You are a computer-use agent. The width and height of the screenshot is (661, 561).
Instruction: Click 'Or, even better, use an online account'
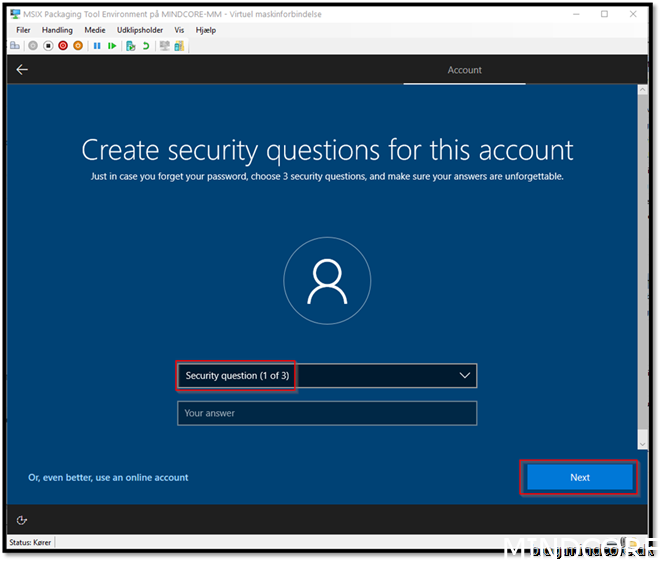pos(108,478)
